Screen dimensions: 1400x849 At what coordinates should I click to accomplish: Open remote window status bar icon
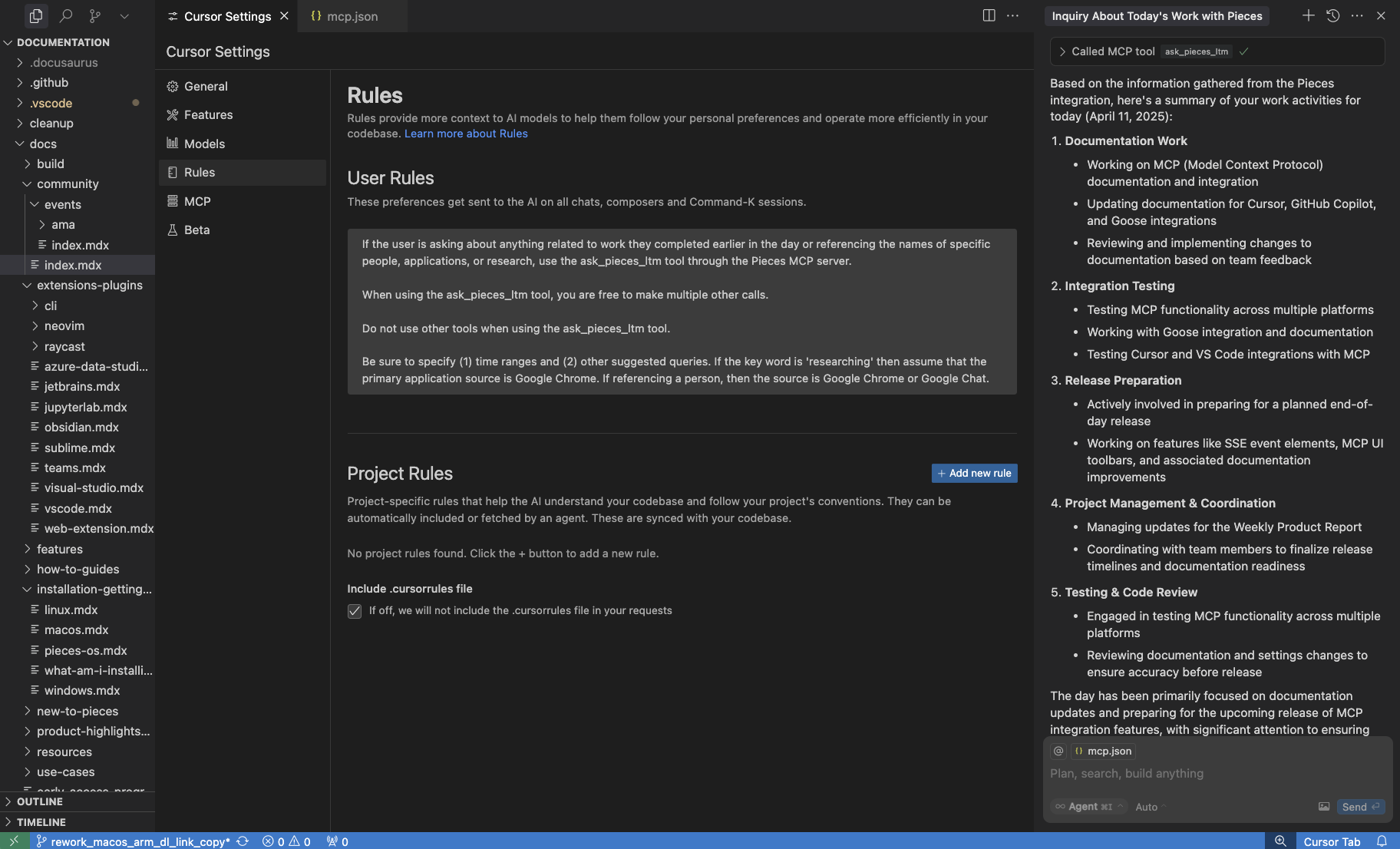pyautogui.click(x=14, y=841)
